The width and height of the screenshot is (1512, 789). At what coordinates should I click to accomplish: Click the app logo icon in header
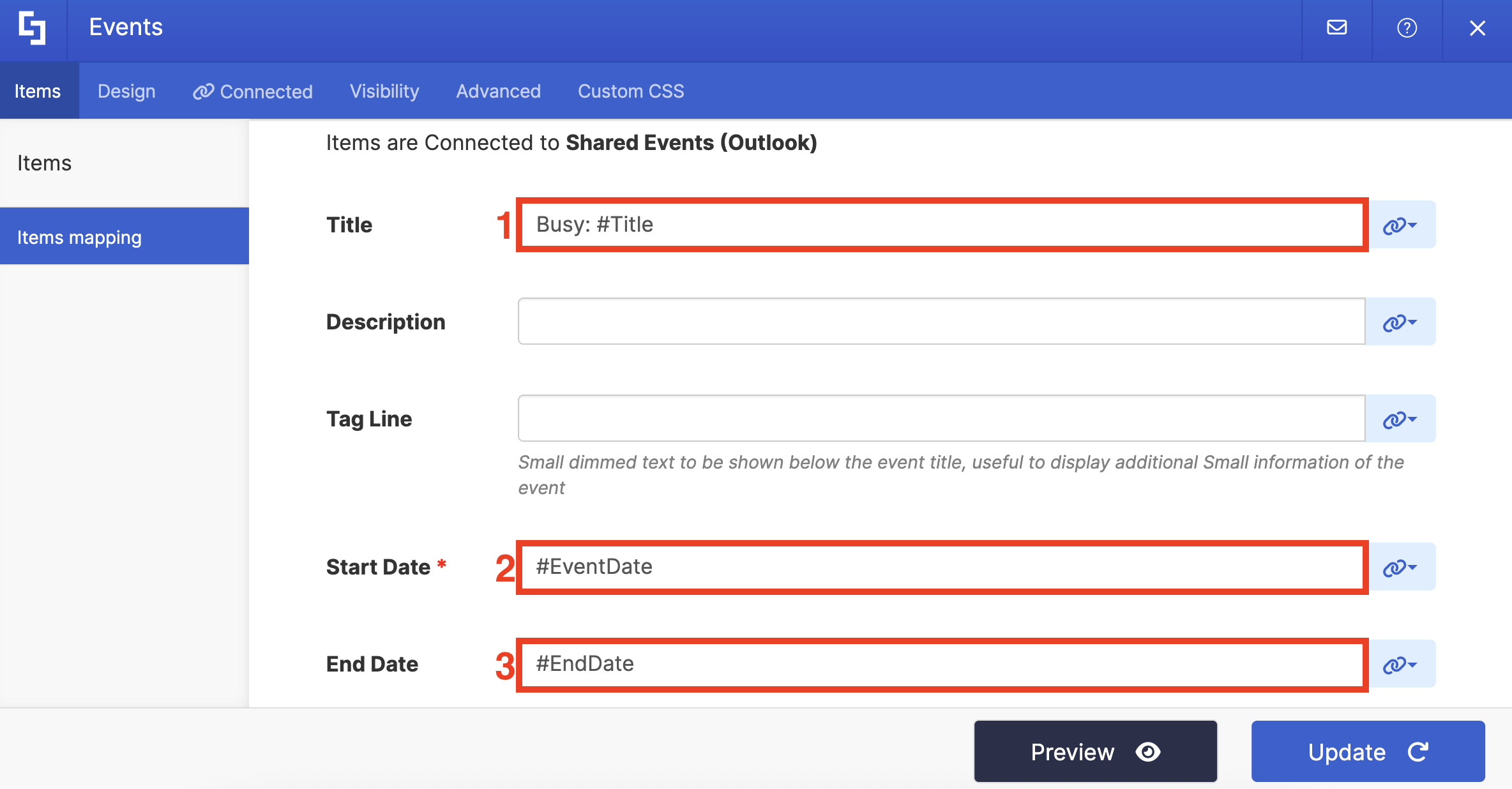(33, 28)
